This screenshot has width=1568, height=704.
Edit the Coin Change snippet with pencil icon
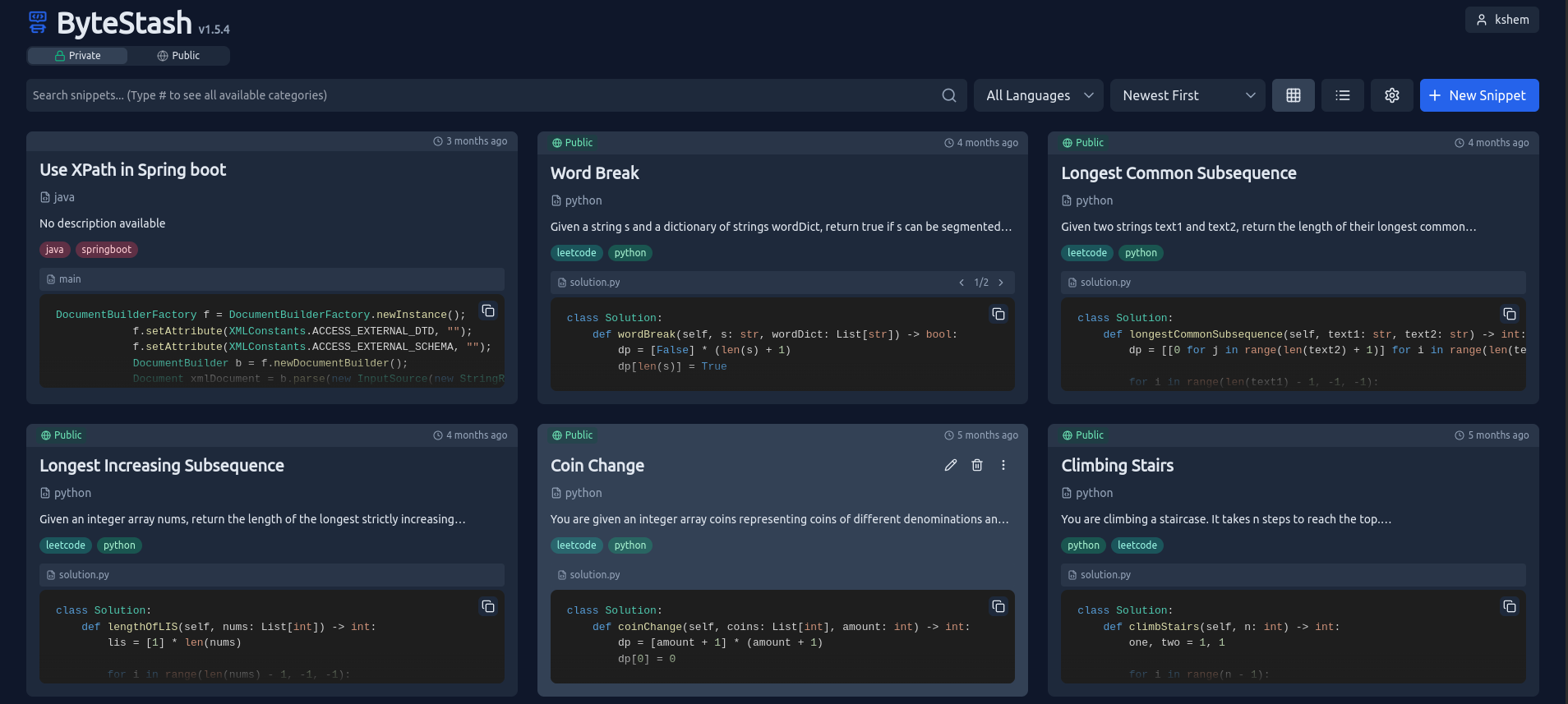click(951, 465)
